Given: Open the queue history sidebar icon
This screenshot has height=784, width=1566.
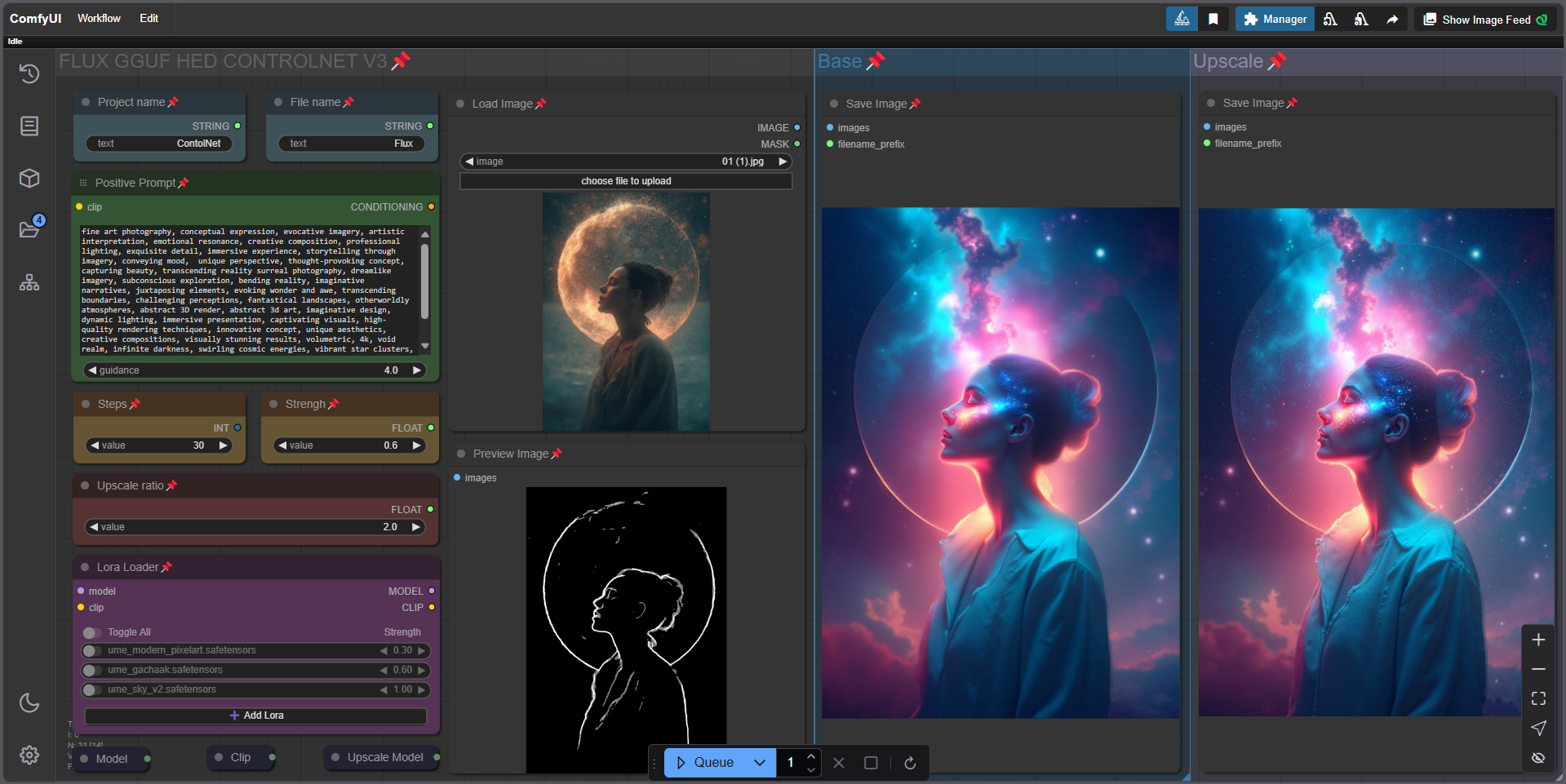Looking at the screenshot, I should coord(29,74).
